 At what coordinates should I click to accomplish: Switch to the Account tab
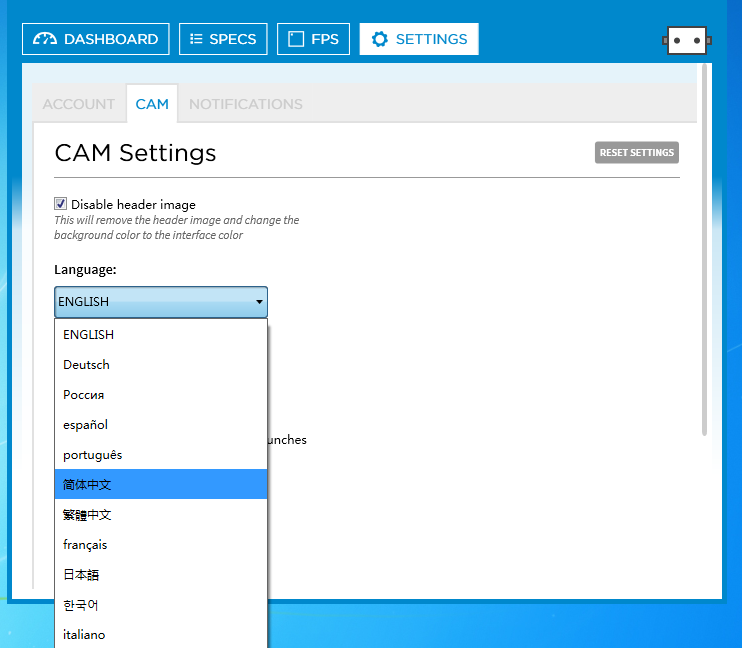[78, 104]
